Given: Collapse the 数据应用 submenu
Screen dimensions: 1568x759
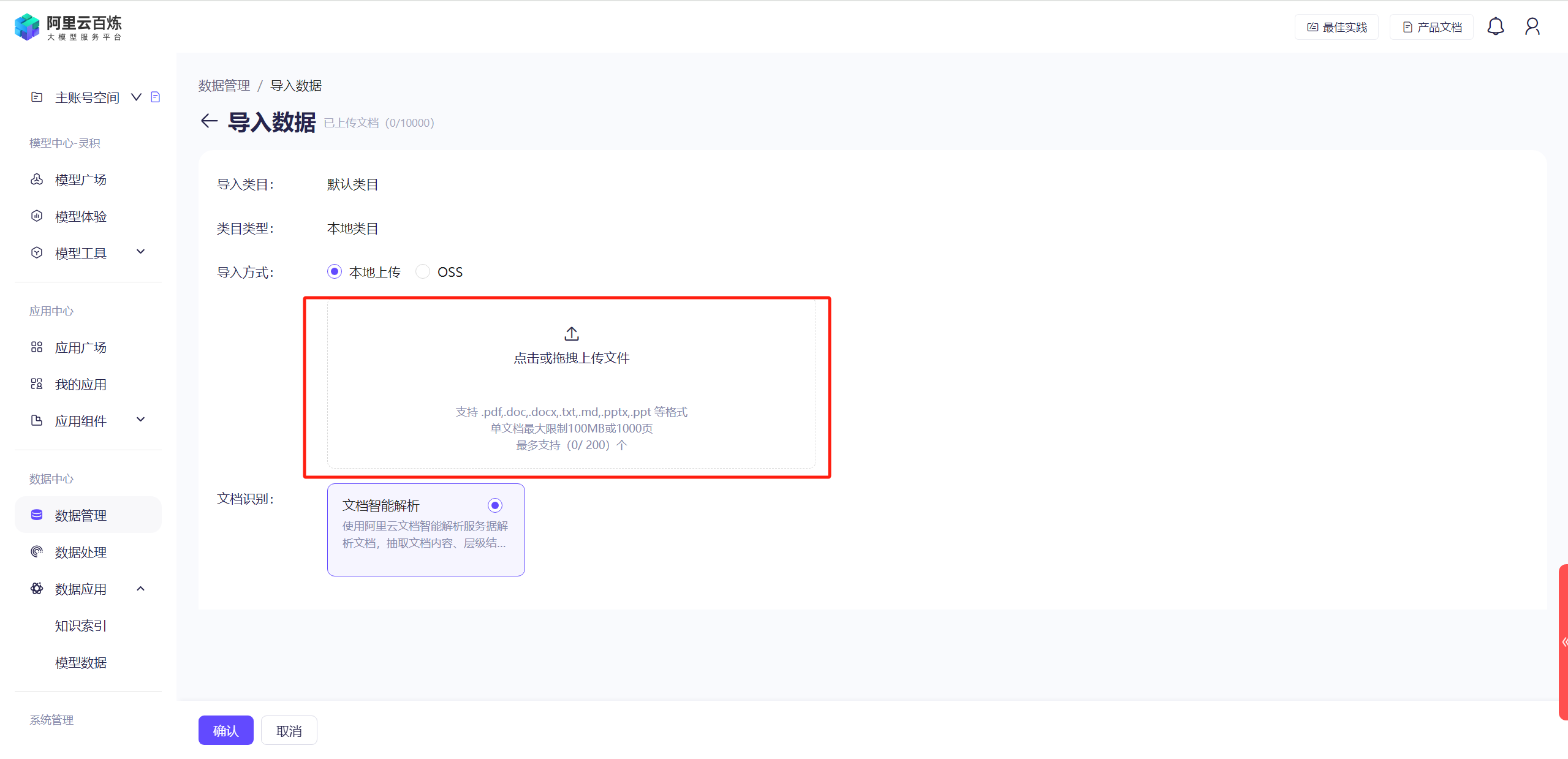Looking at the screenshot, I should point(140,589).
